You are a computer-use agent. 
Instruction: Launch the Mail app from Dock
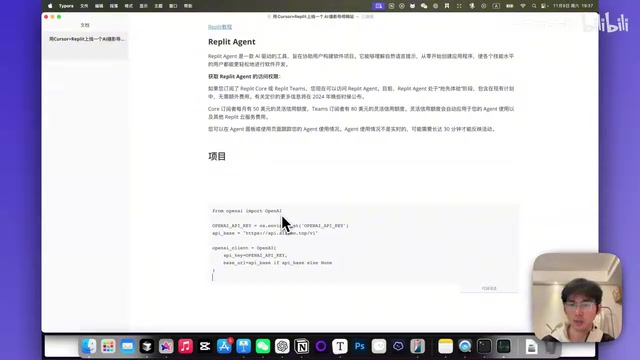(x=127, y=347)
